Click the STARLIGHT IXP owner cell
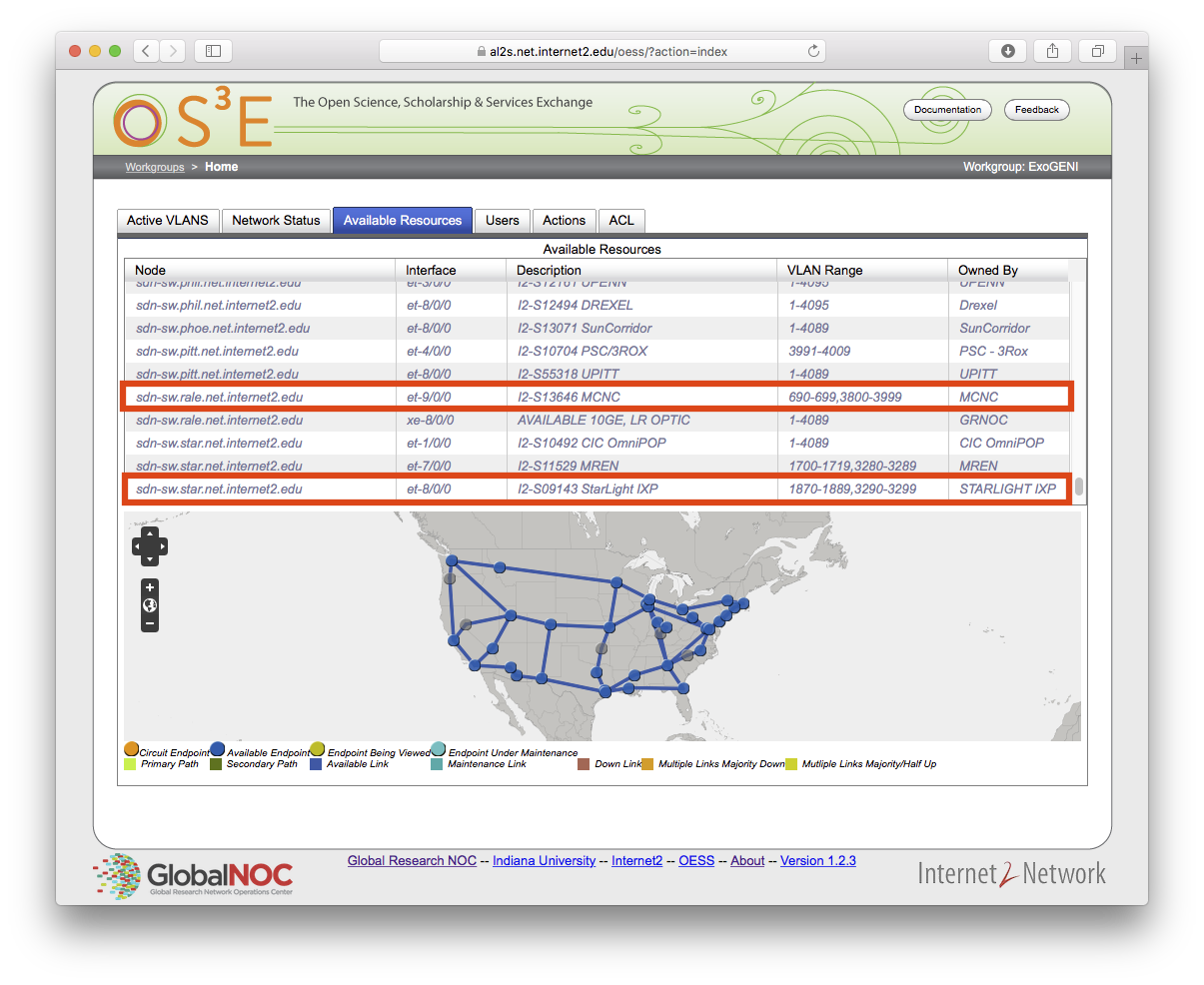Viewport: 1204px width, 985px height. point(1007,490)
